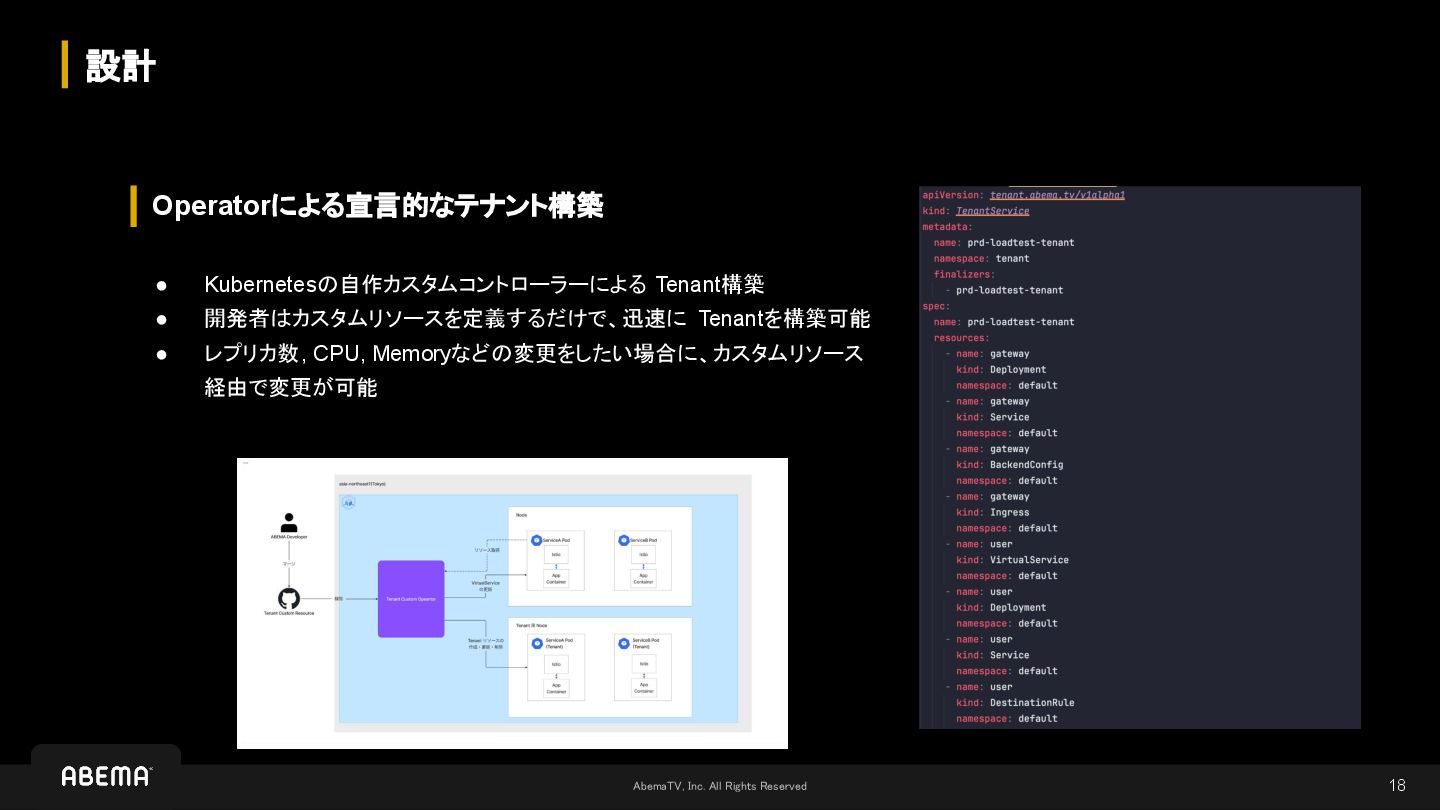Click the page number 18
This screenshot has height=810, width=1440.
pyautogui.click(x=1397, y=786)
